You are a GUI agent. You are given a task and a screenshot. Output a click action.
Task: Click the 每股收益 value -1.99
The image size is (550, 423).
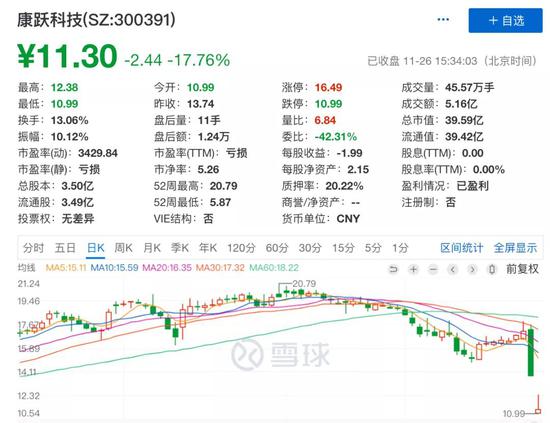coord(350,153)
